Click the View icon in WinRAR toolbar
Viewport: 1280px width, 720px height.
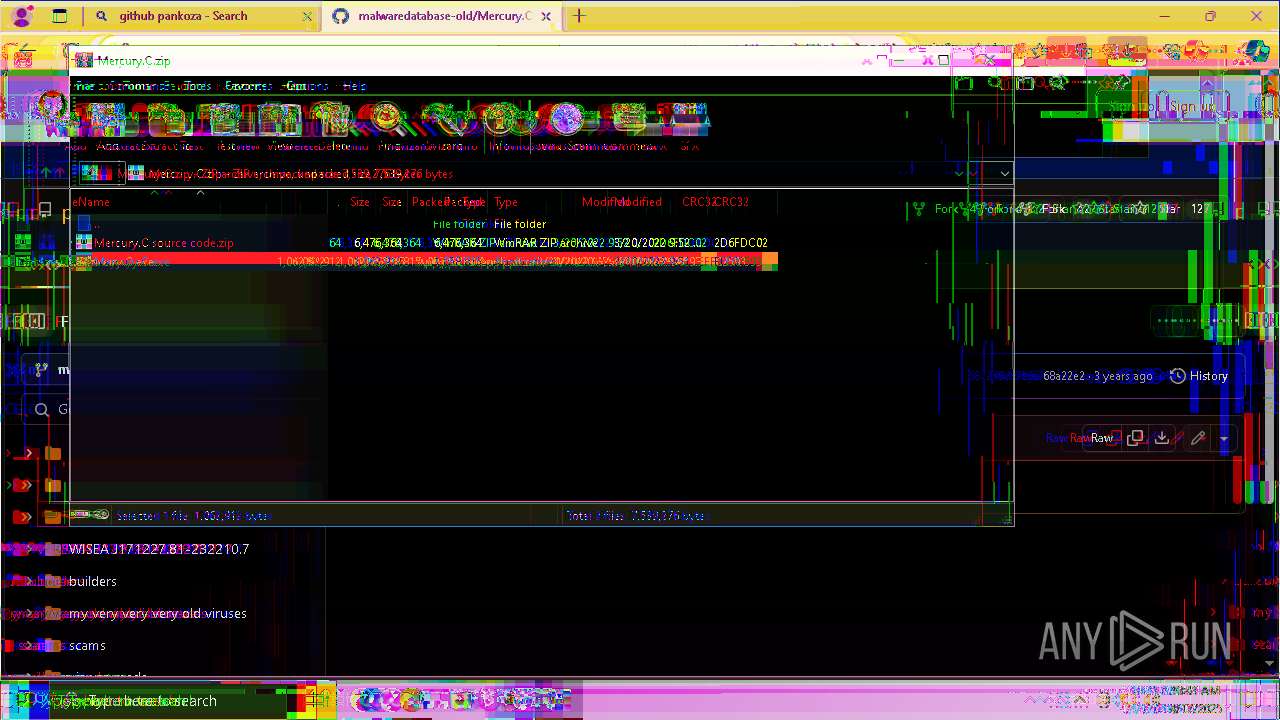click(280, 120)
